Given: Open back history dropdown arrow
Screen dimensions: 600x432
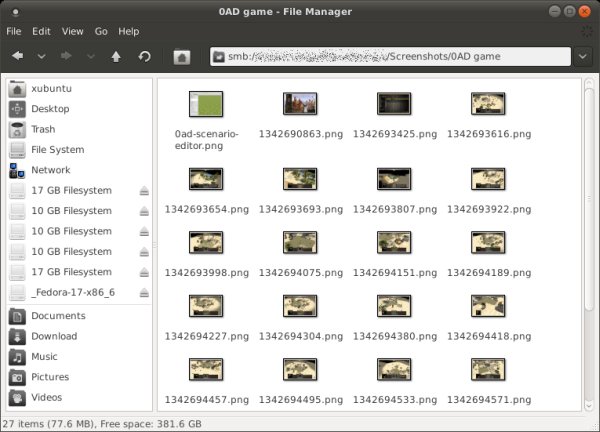Looking at the screenshot, I should (x=41, y=57).
